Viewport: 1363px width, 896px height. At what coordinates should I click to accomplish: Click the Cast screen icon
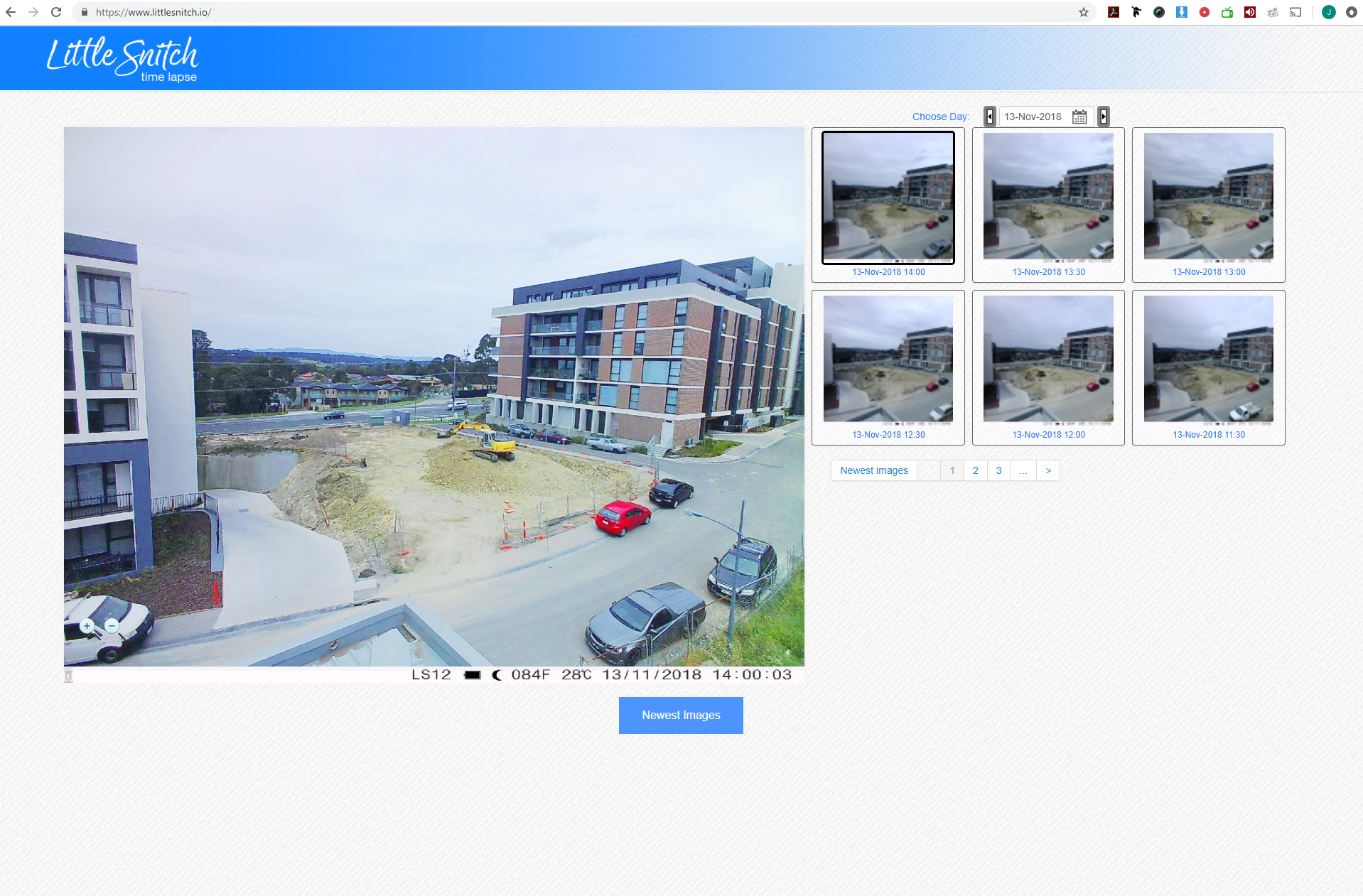[1295, 12]
